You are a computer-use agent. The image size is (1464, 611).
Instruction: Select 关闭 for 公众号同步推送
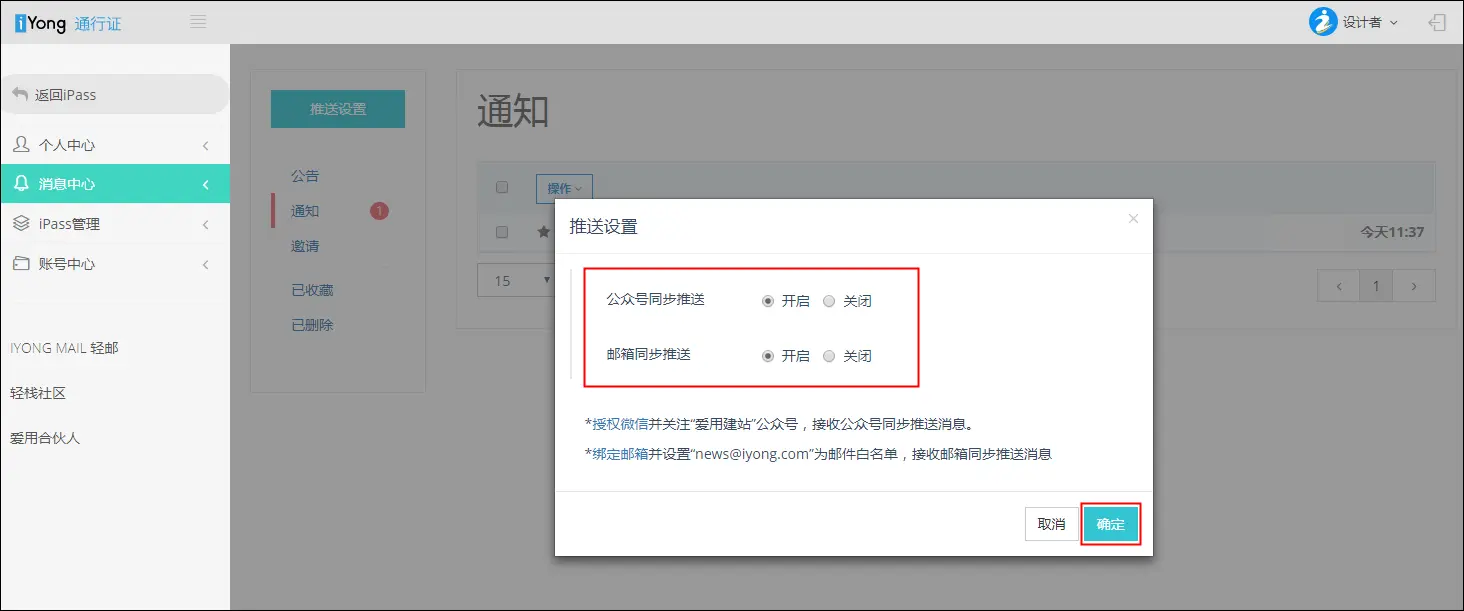[828, 301]
